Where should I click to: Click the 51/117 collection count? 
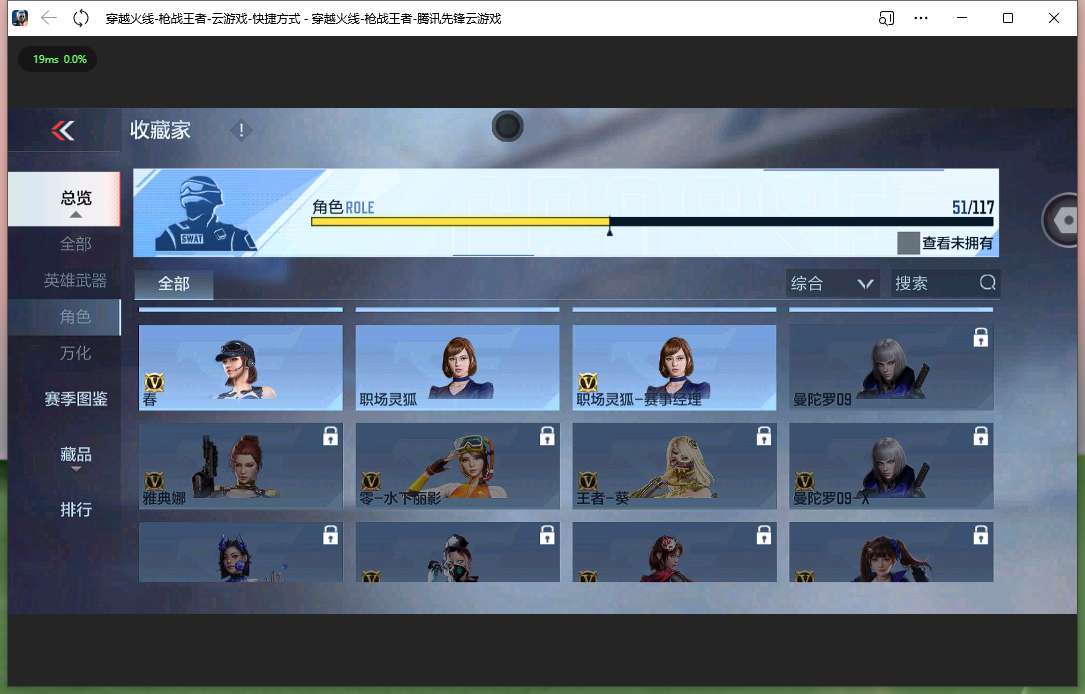click(972, 207)
